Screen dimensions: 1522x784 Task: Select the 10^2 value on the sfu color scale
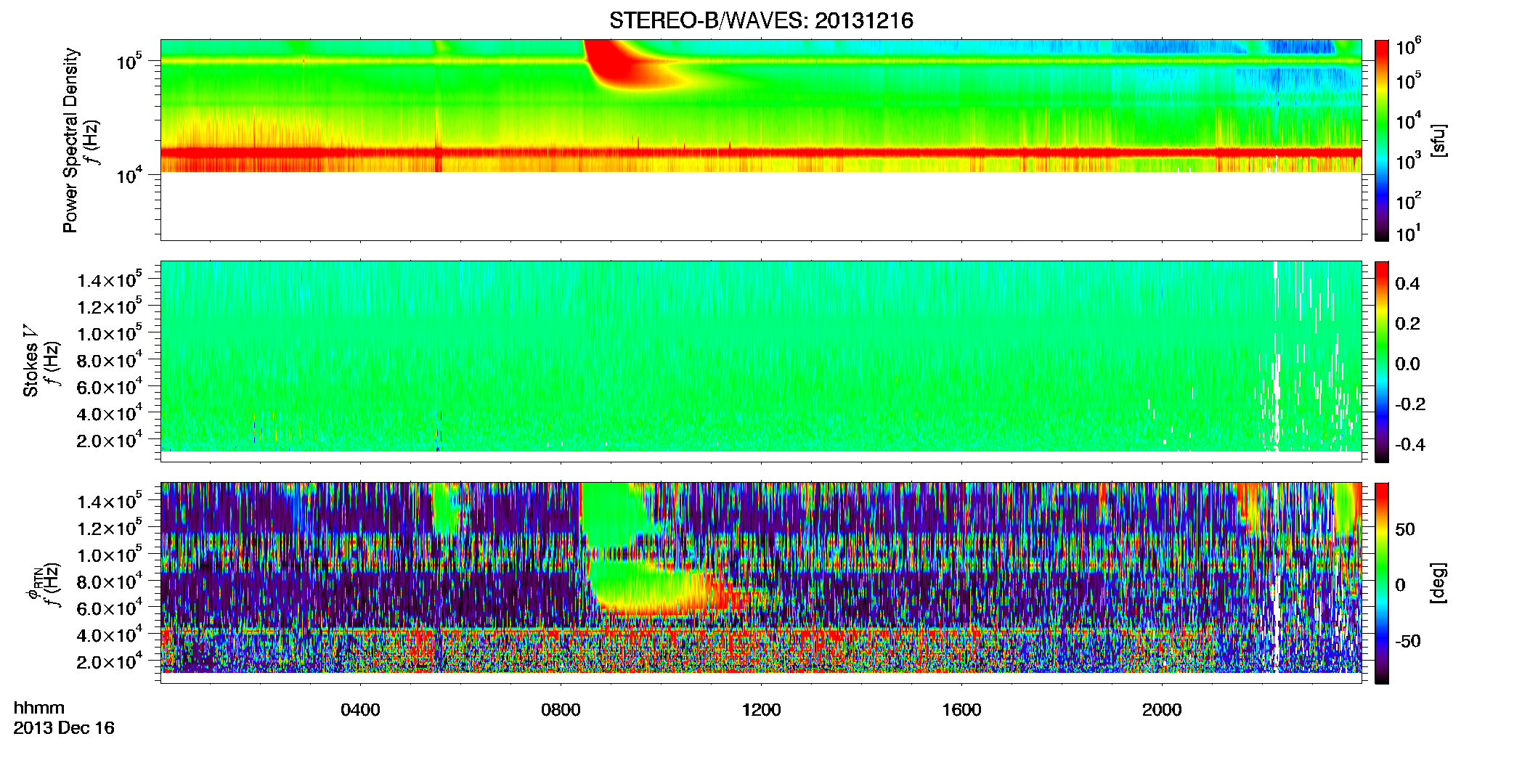[x=1408, y=200]
